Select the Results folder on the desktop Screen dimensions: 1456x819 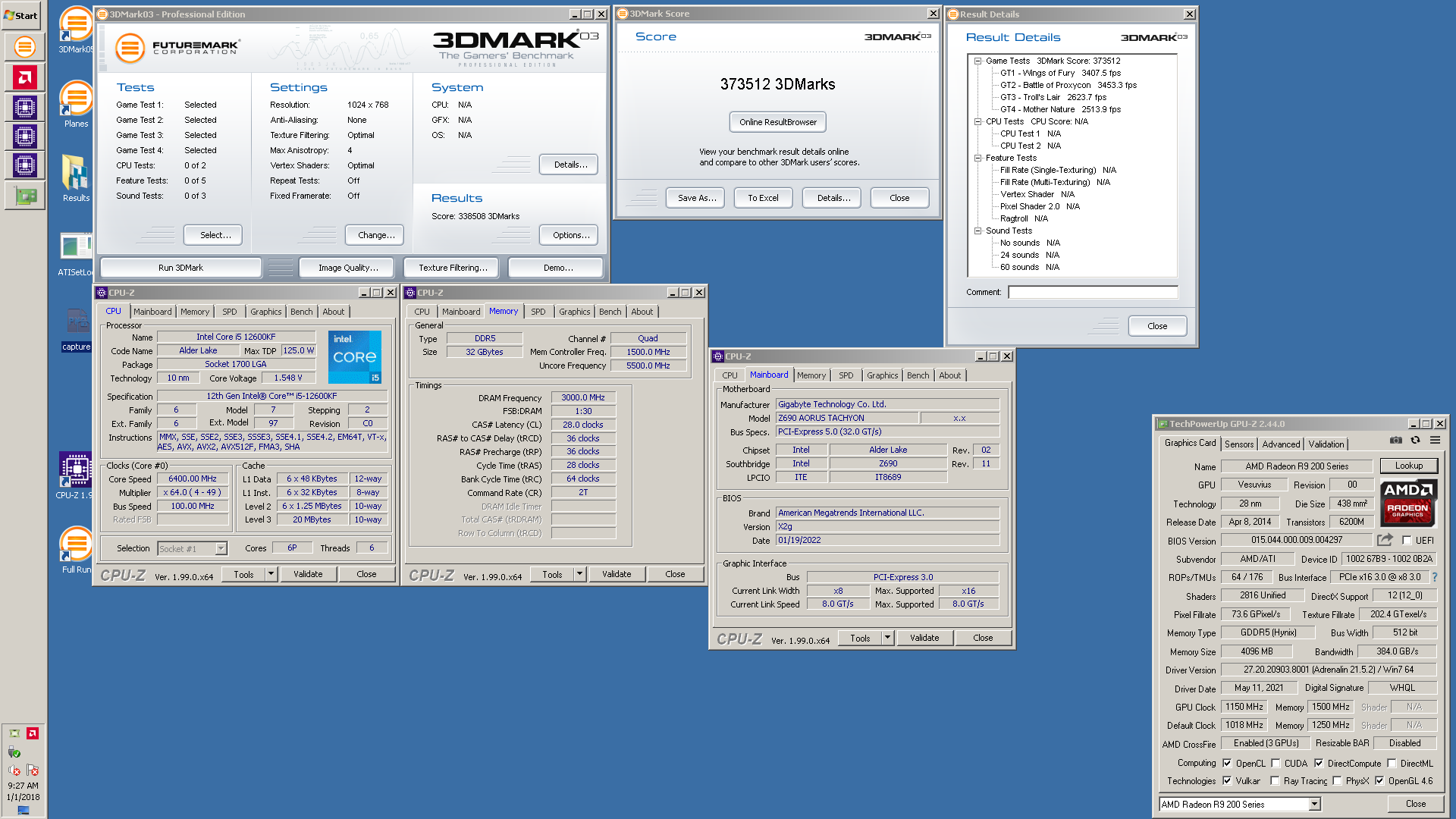[x=76, y=178]
